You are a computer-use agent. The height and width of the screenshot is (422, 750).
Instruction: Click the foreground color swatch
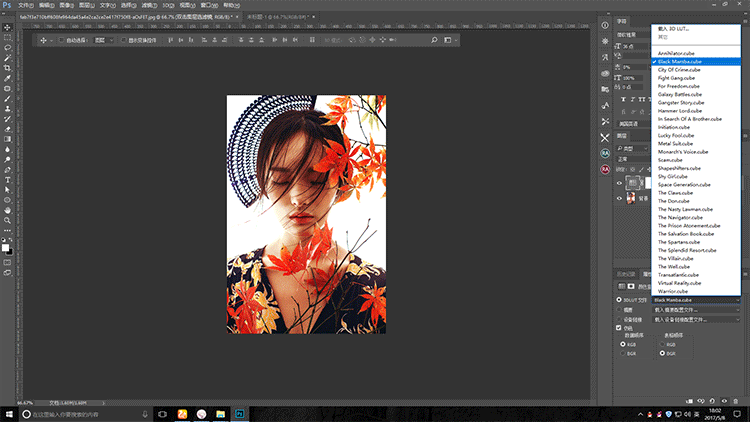[5, 247]
